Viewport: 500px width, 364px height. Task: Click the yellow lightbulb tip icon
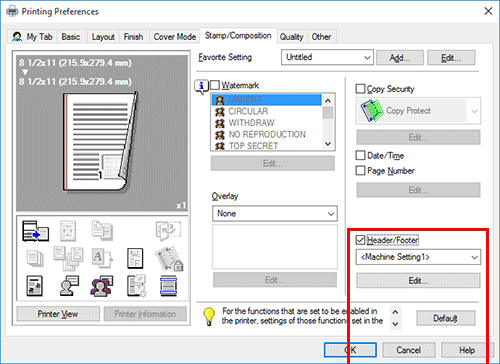(209, 316)
